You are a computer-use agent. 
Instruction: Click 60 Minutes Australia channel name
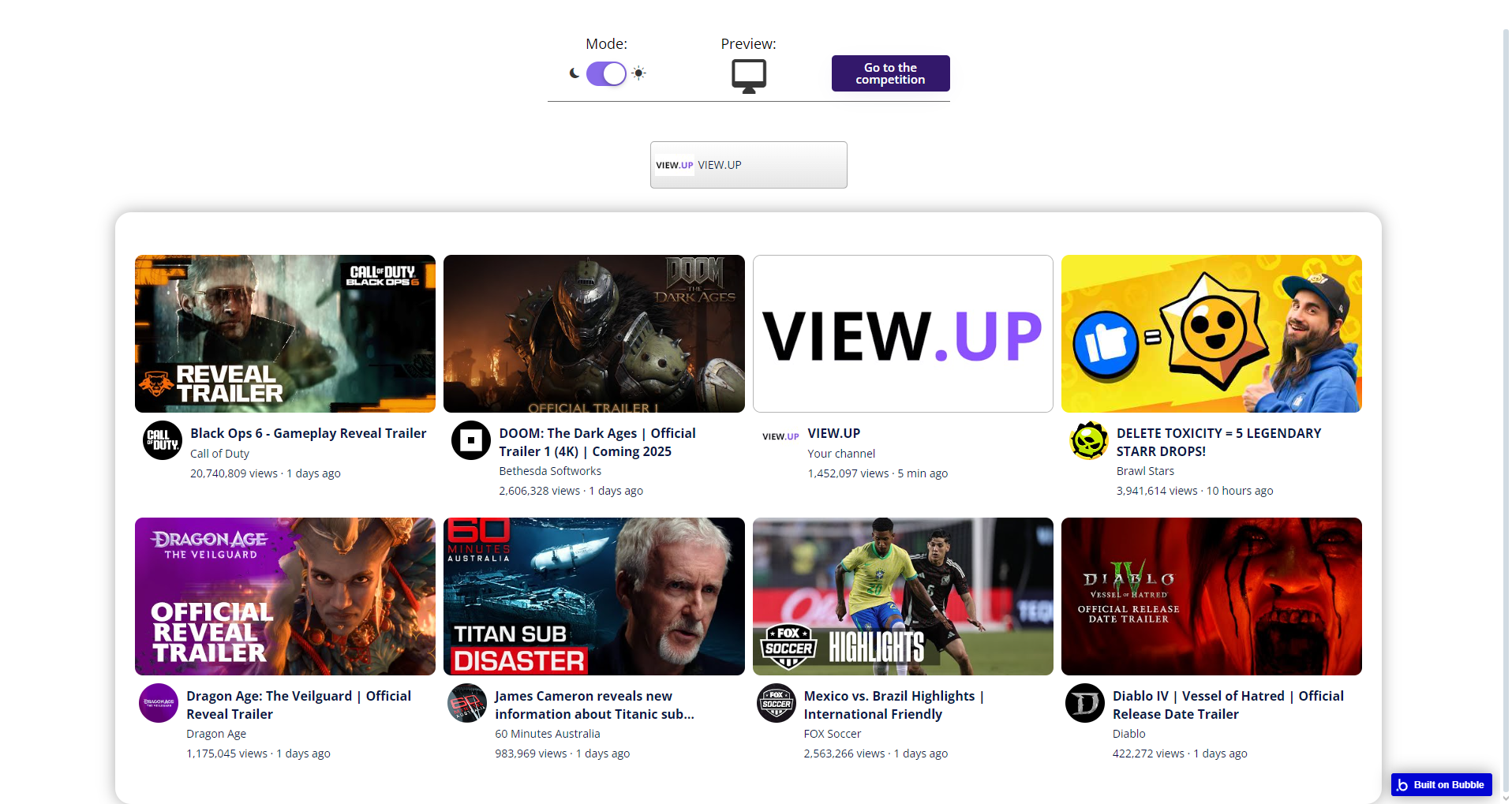pyautogui.click(x=548, y=734)
